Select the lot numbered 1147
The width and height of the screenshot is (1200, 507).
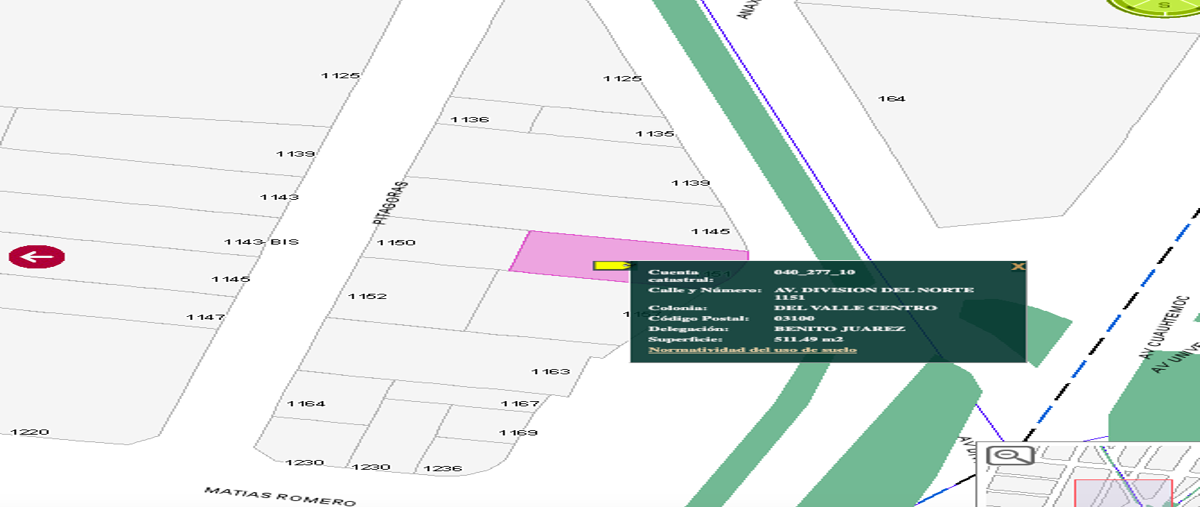click(206, 317)
